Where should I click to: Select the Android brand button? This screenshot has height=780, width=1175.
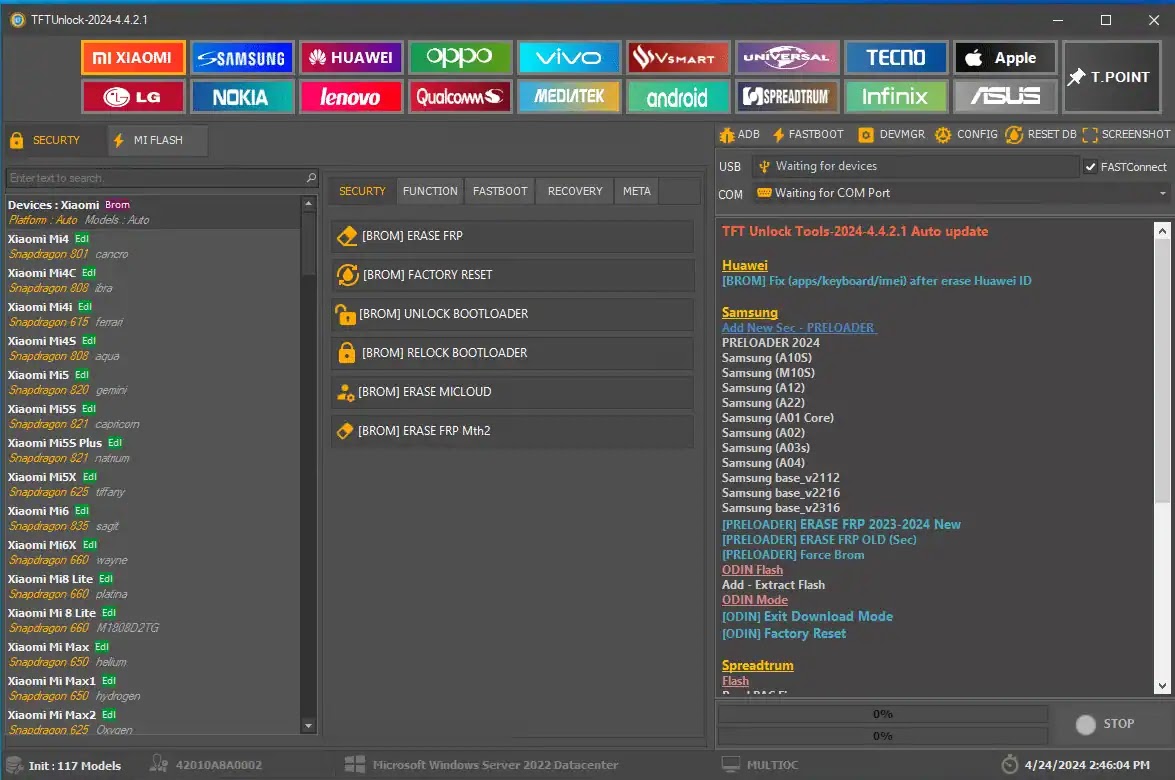pyautogui.click(x=677, y=97)
